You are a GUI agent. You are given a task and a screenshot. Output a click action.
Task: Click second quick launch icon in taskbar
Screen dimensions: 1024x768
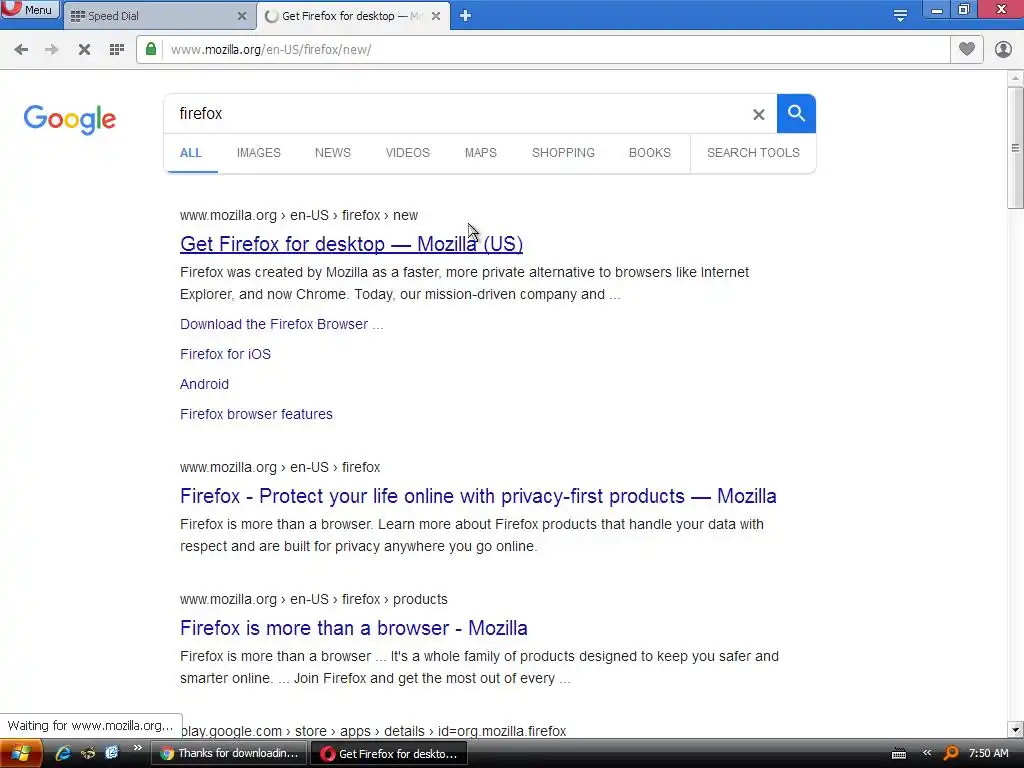pyautogui.click(x=88, y=753)
